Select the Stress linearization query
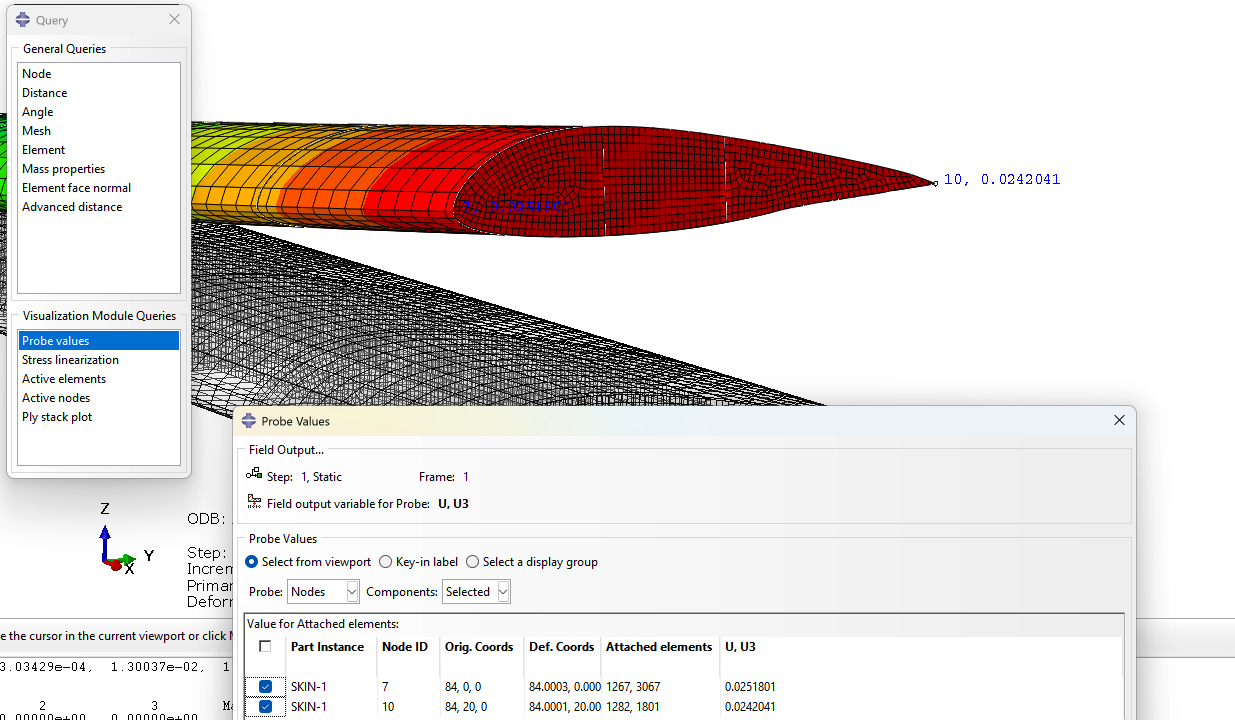 tap(70, 360)
